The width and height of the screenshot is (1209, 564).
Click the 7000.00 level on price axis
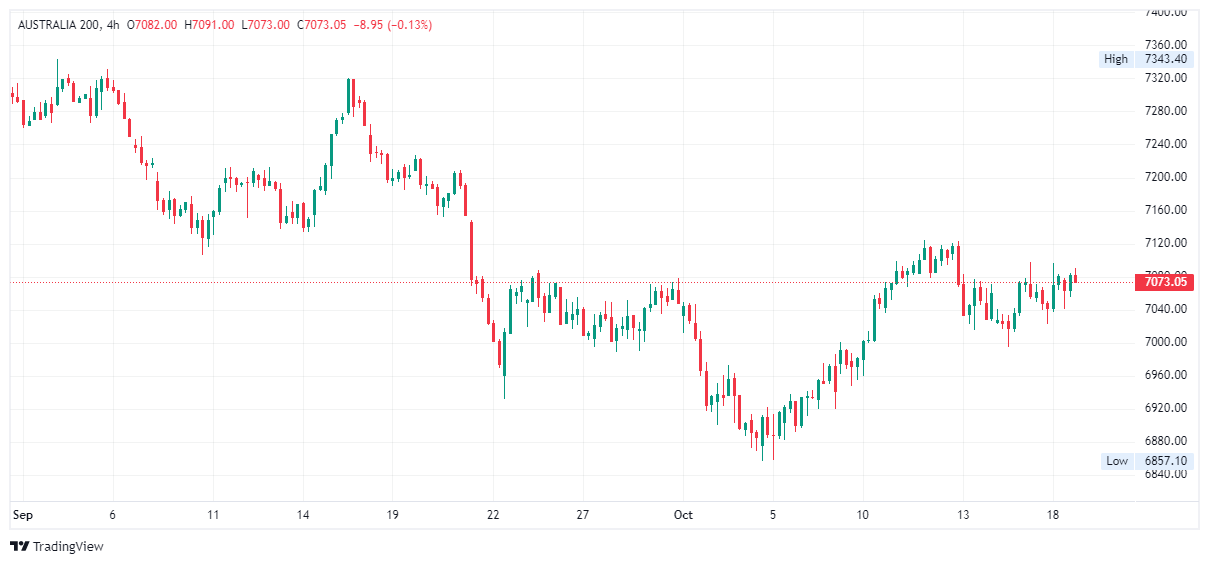(1165, 342)
